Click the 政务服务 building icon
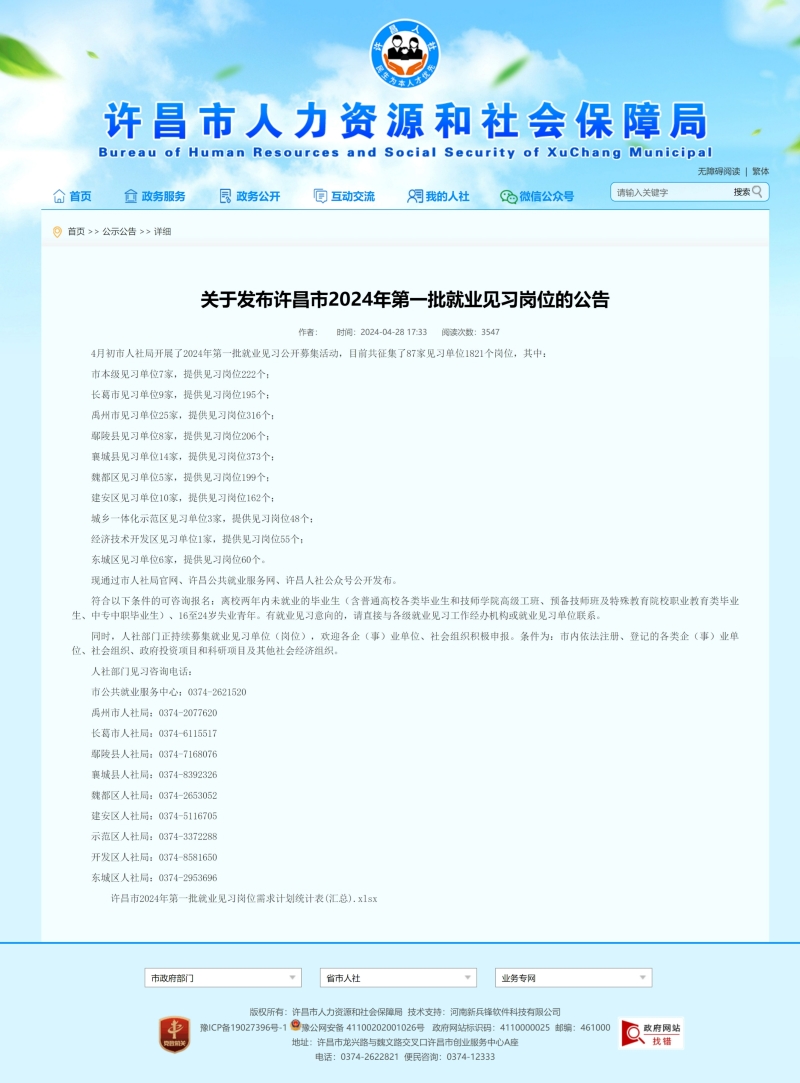 click(x=131, y=196)
